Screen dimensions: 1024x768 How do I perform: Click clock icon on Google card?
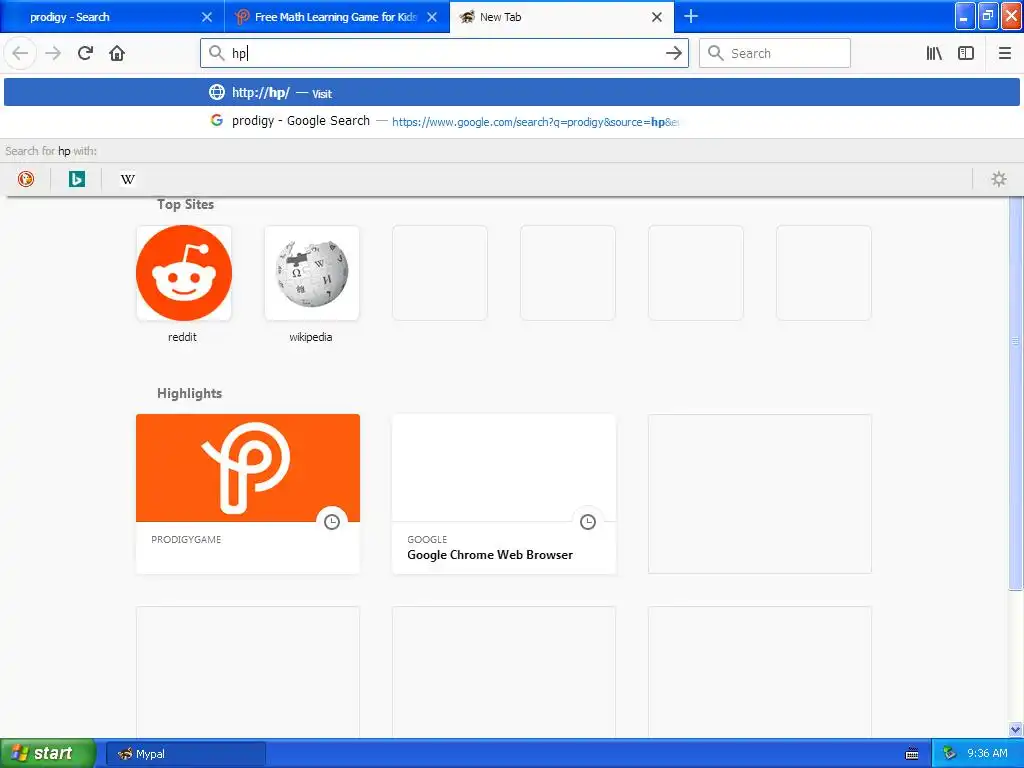point(588,522)
